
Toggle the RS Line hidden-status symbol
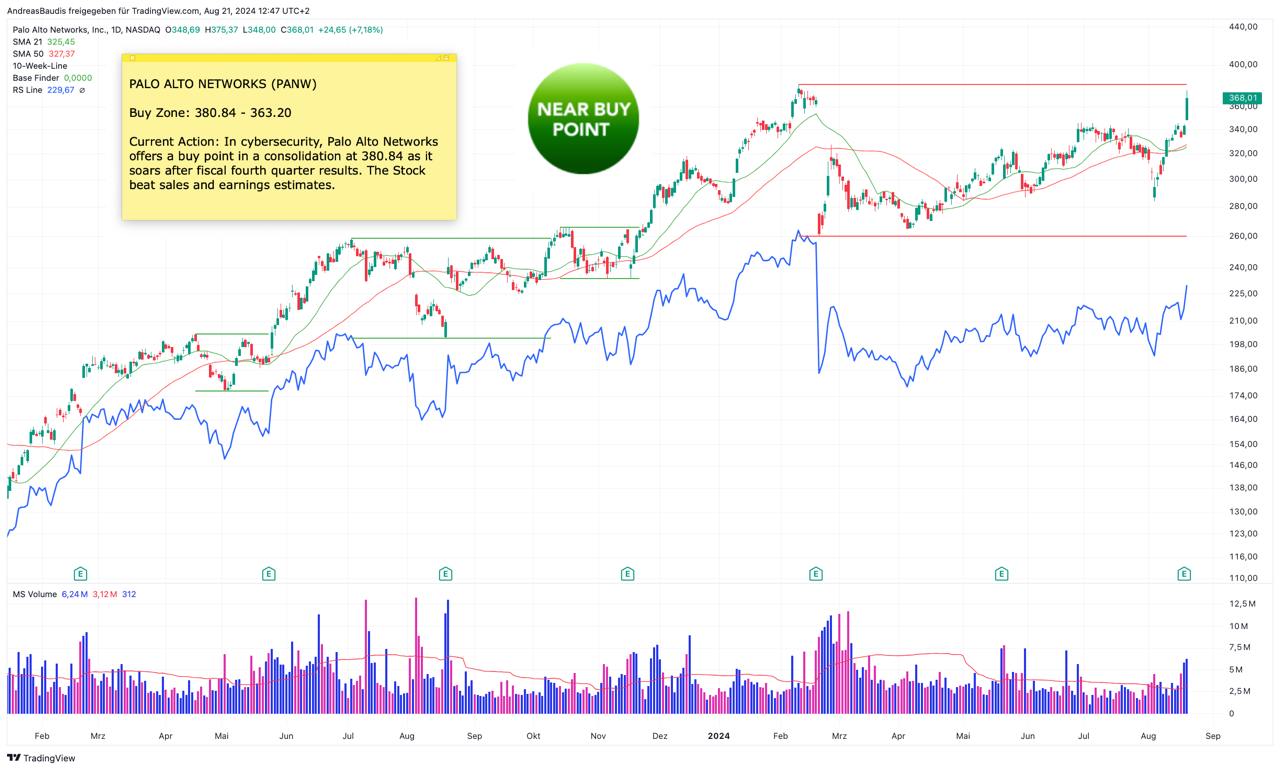[82, 90]
